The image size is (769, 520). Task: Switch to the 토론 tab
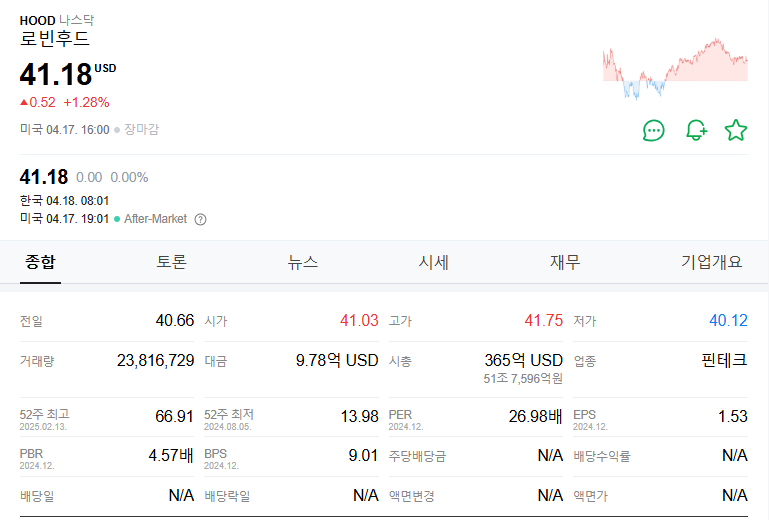pos(171,262)
